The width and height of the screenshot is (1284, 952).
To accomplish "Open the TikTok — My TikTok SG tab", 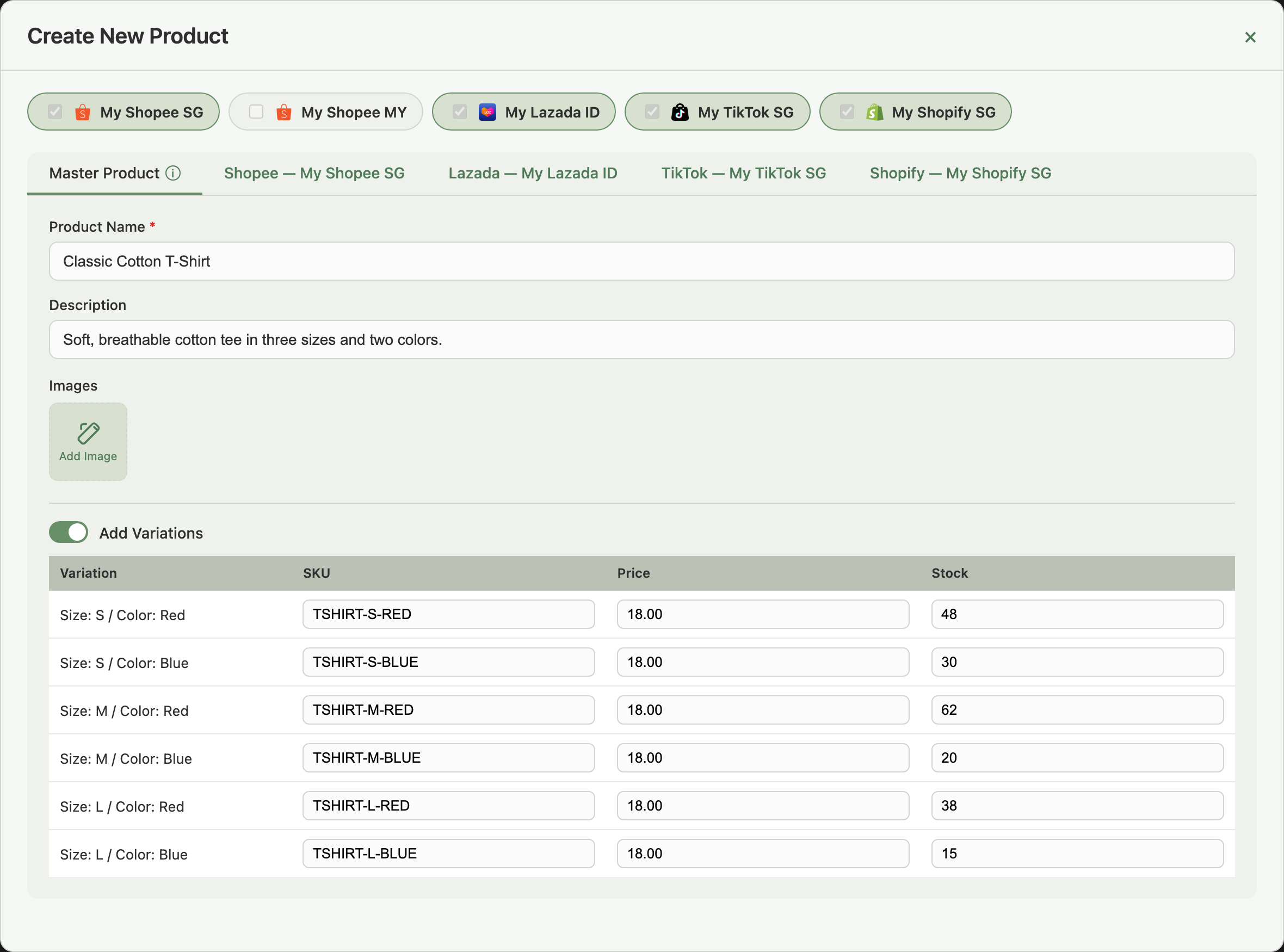I will pos(743,174).
